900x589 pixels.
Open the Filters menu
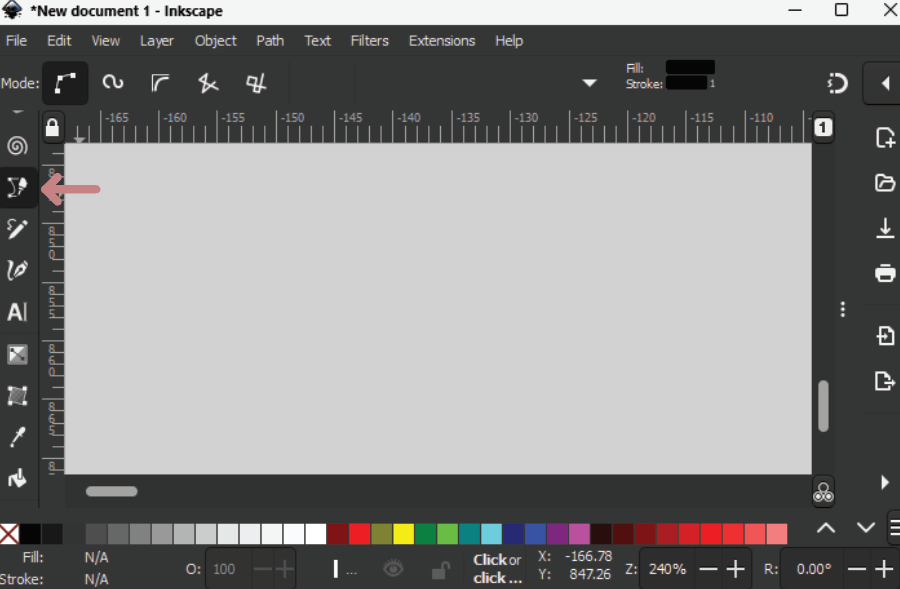pos(369,41)
